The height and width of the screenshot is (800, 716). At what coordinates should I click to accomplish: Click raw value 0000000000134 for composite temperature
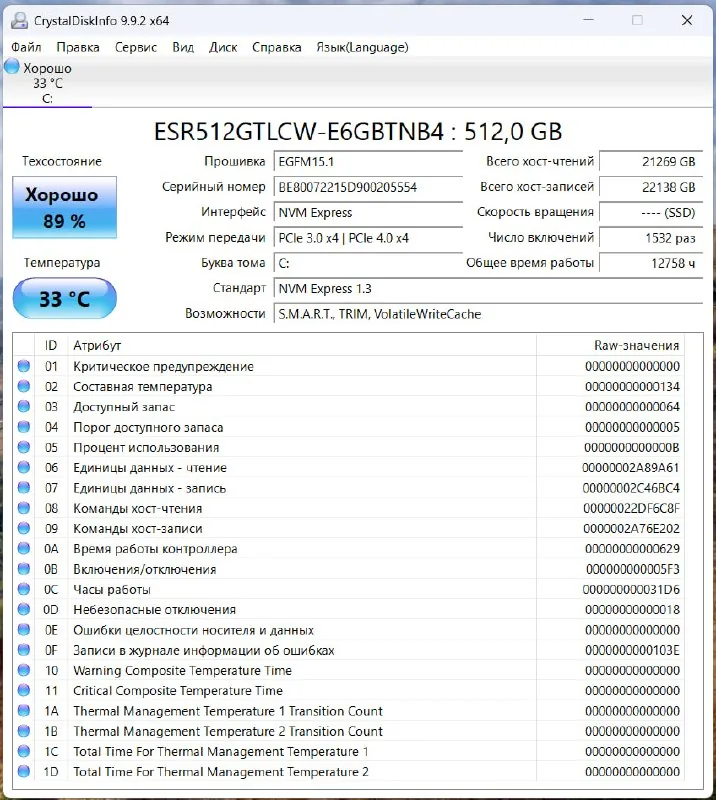coord(632,387)
